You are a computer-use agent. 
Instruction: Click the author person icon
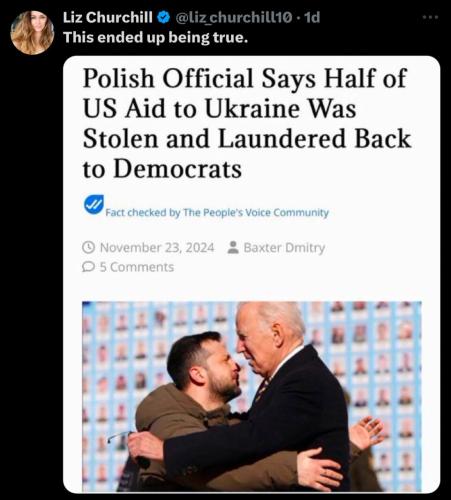click(x=233, y=248)
